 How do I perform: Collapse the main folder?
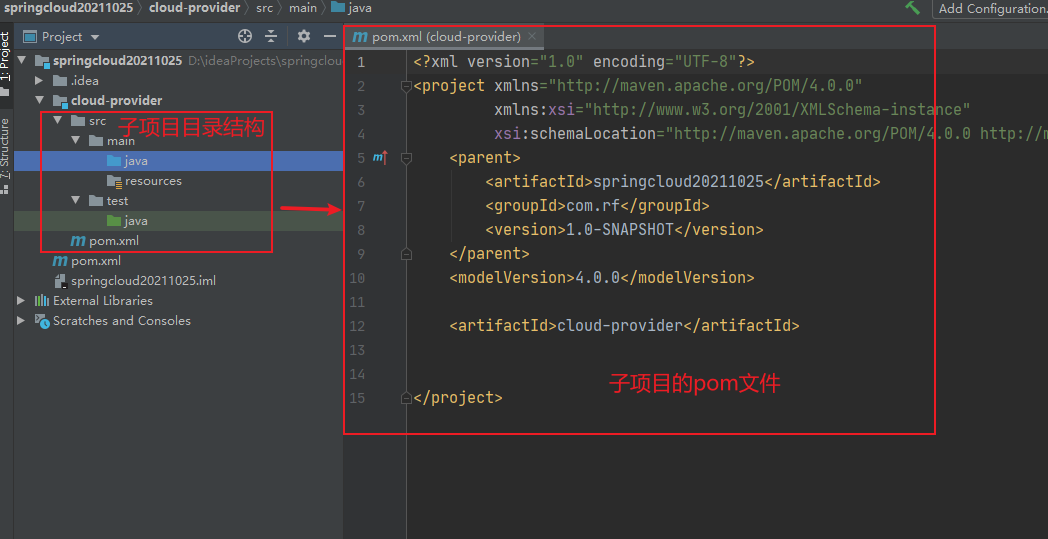click(75, 140)
